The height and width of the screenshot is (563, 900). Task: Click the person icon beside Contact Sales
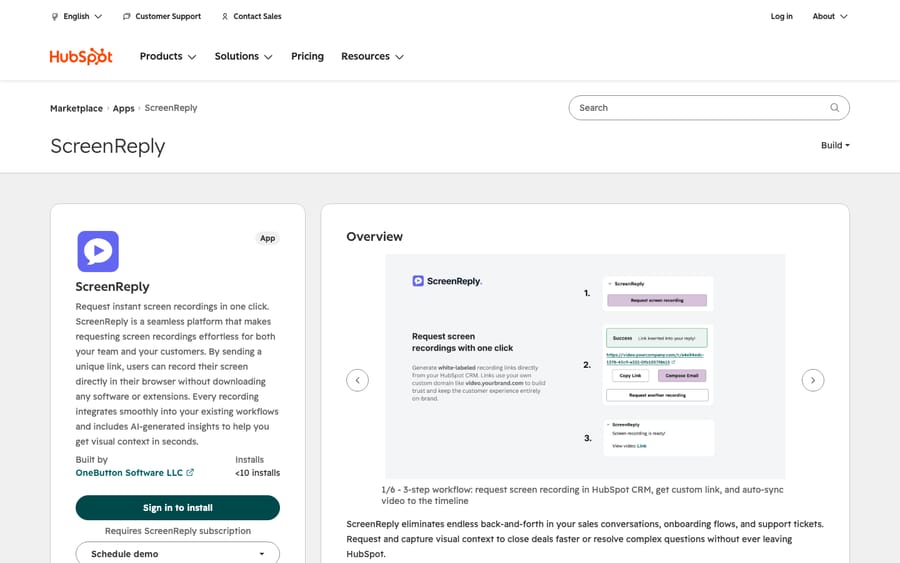[224, 17]
